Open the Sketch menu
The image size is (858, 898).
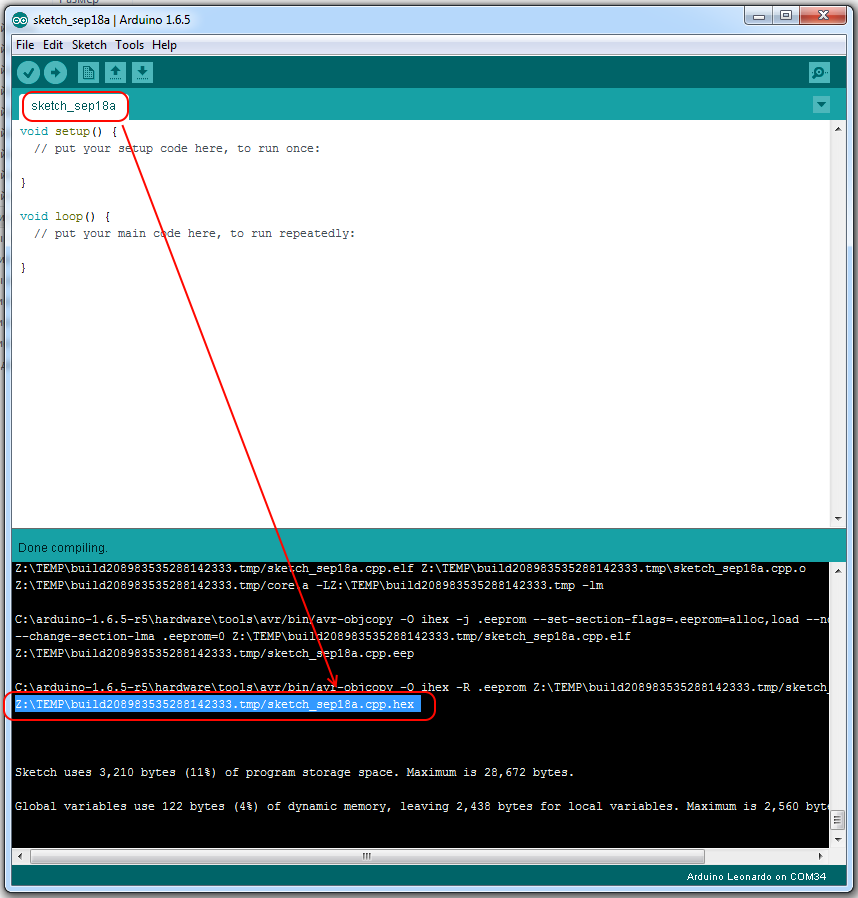point(89,45)
